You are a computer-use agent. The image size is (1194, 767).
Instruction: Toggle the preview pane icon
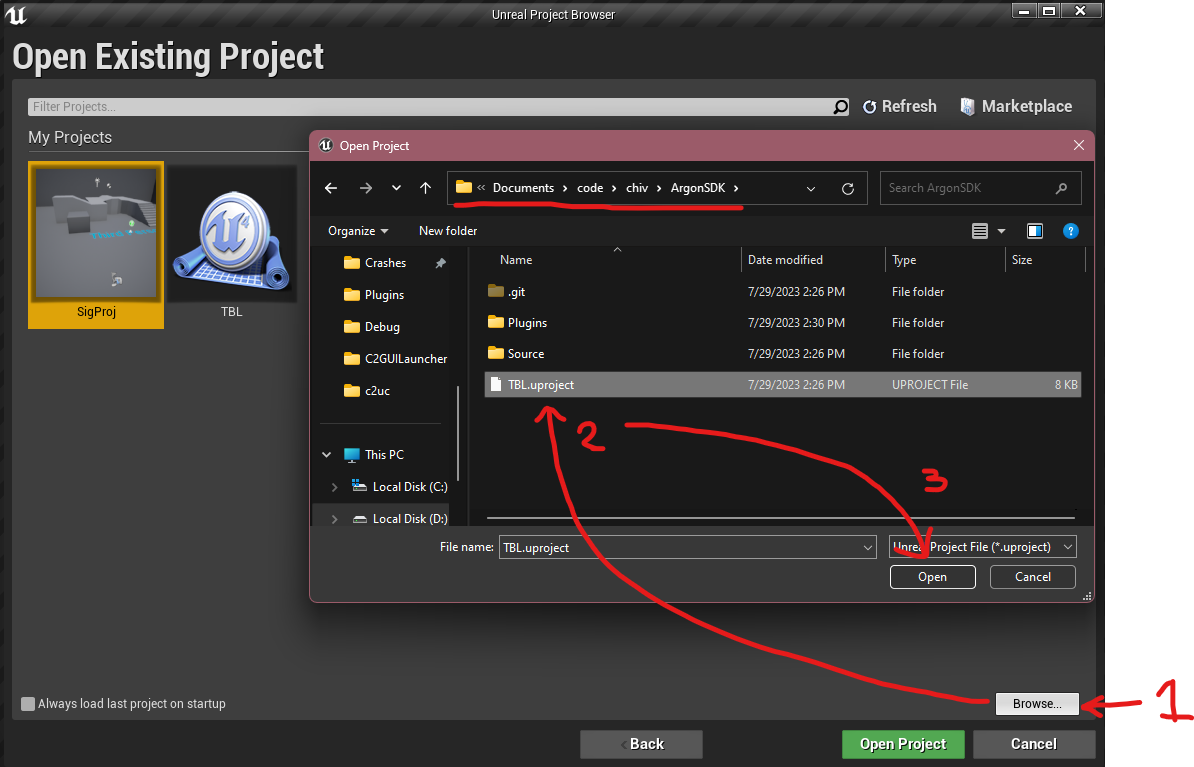click(x=1035, y=231)
